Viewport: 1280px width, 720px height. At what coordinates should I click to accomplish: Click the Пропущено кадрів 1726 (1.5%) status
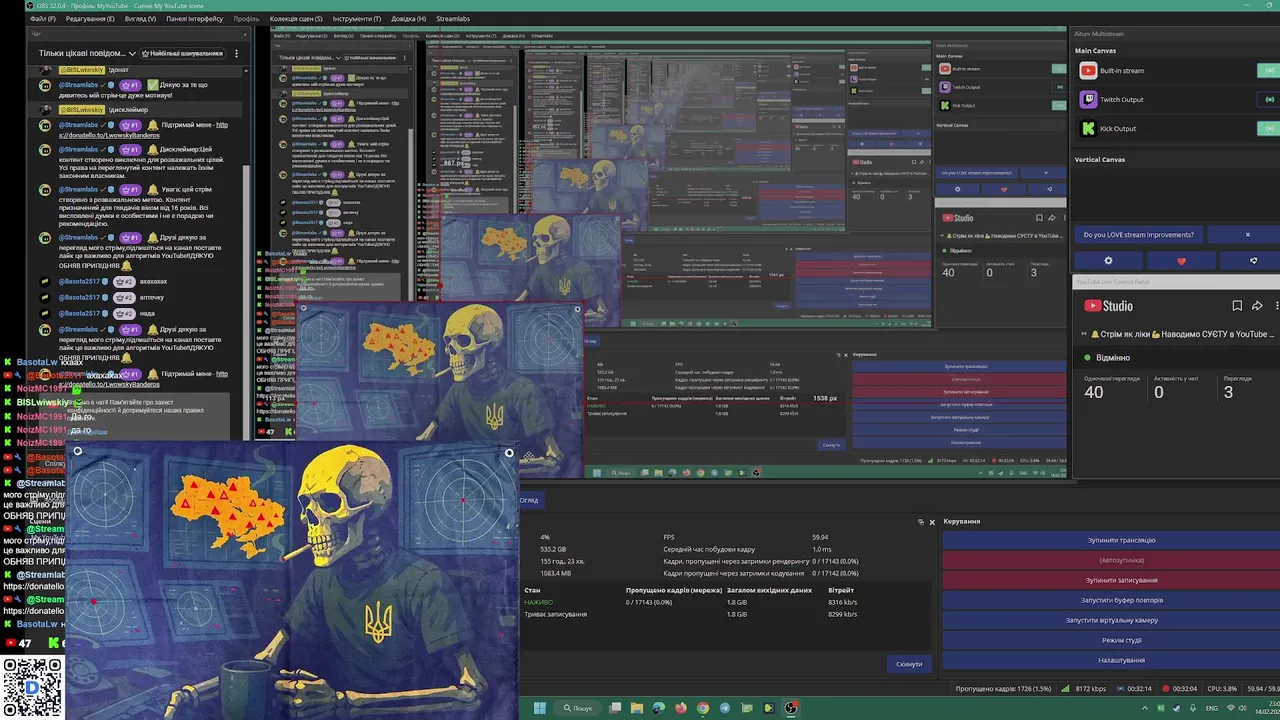(x=1003, y=688)
